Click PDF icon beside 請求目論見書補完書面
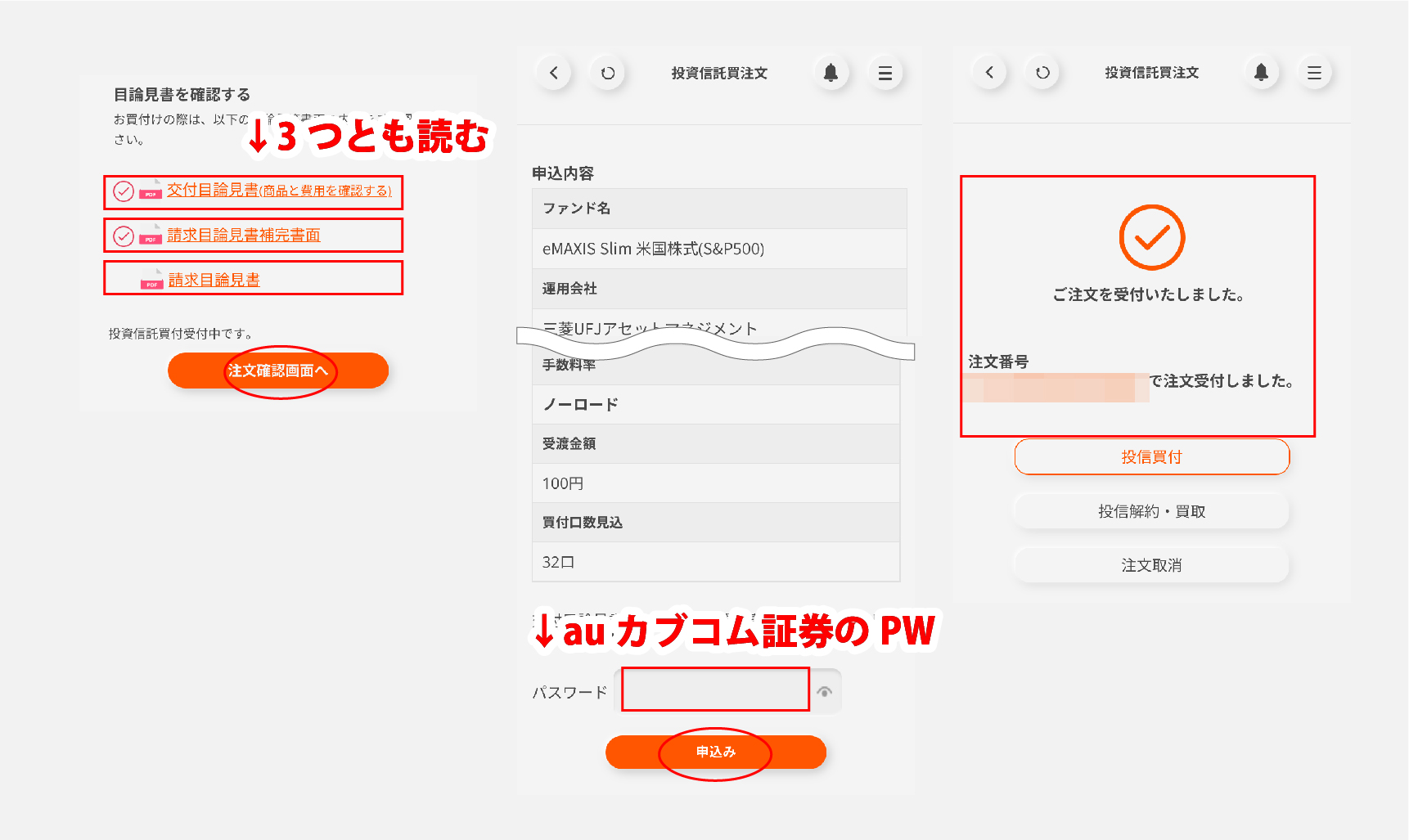1409x840 pixels. [151, 236]
